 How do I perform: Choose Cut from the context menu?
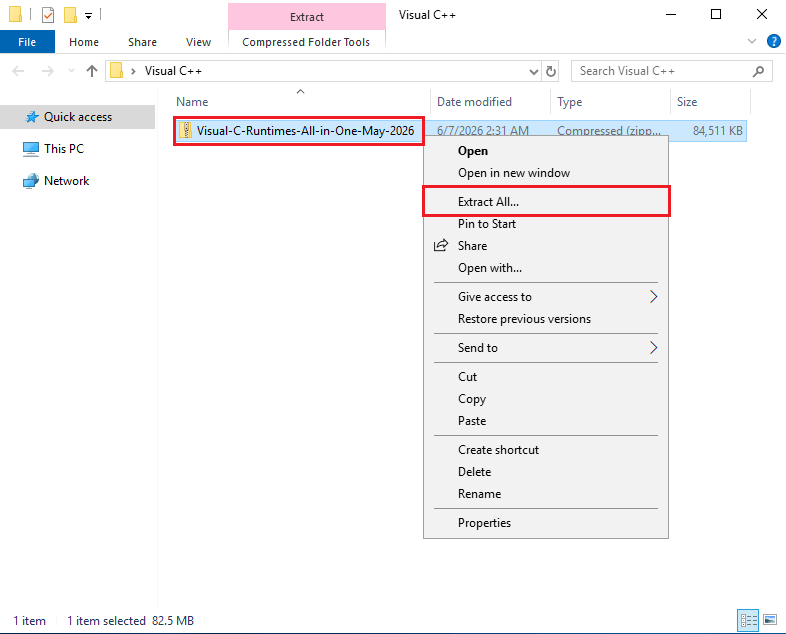click(x=546, y=377)
